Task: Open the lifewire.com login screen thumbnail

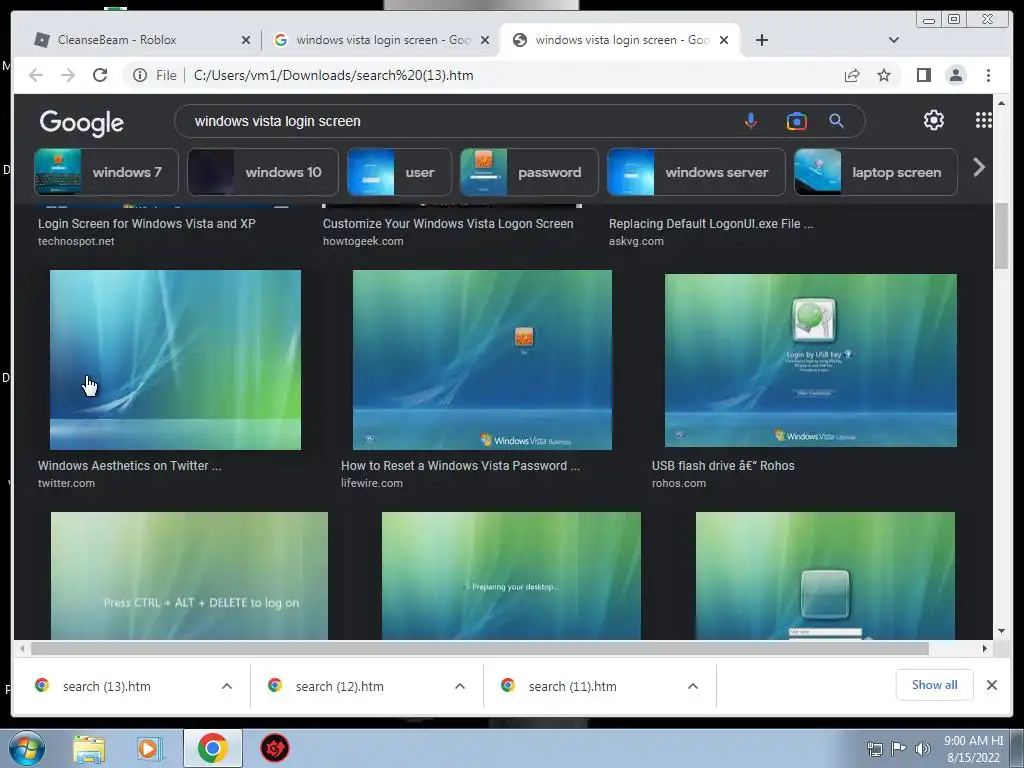Action: pyautogui.click(x=482, y=360)
